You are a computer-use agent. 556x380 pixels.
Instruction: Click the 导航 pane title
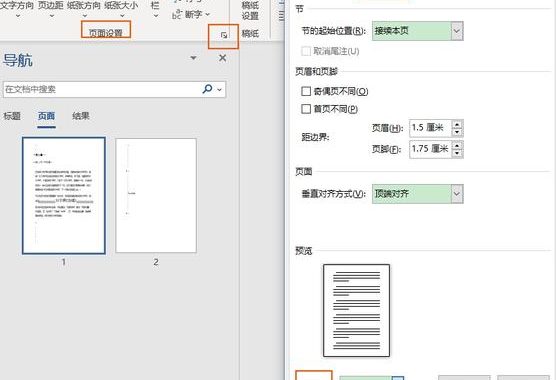coord(18,60)
